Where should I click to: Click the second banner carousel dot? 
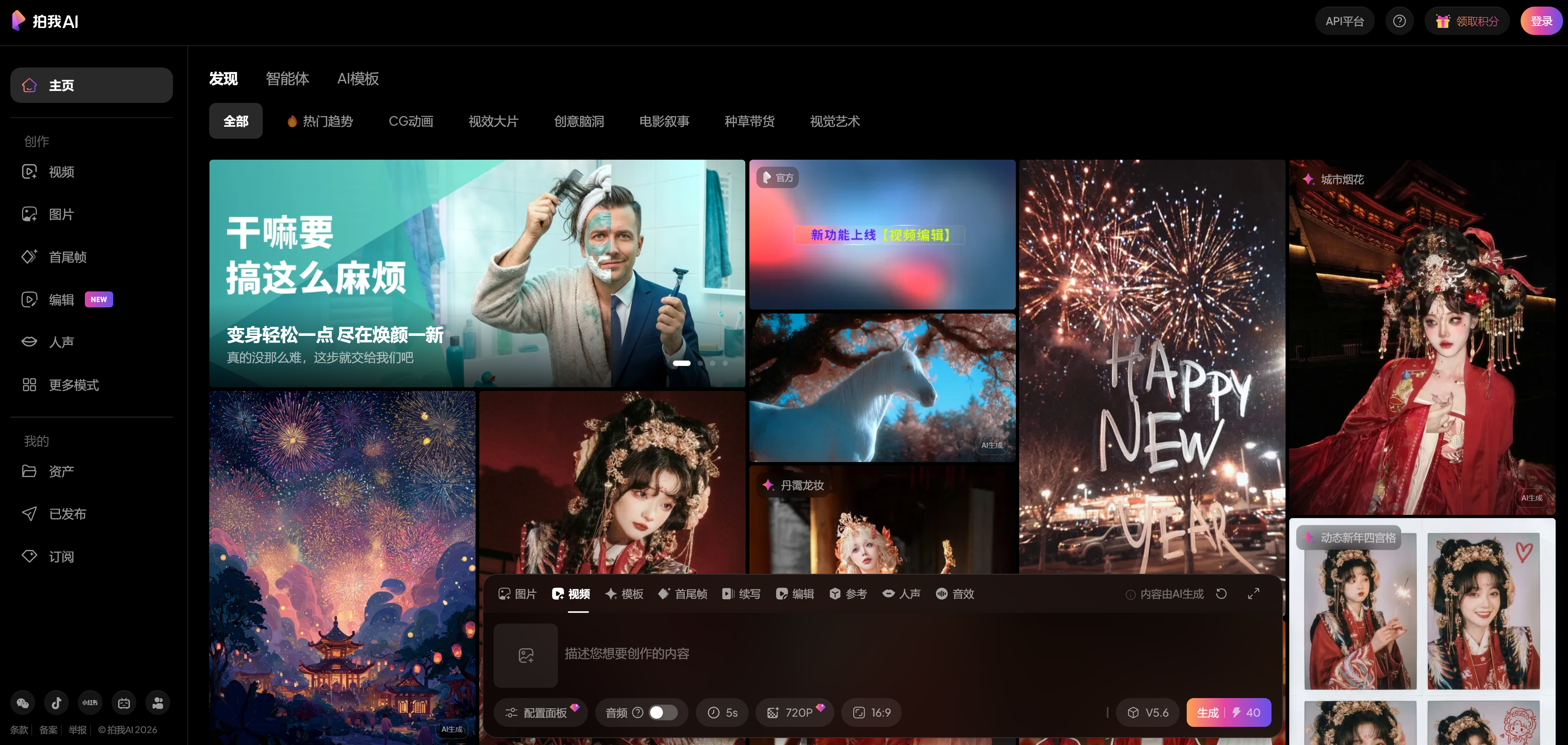[x=700, y=363]
